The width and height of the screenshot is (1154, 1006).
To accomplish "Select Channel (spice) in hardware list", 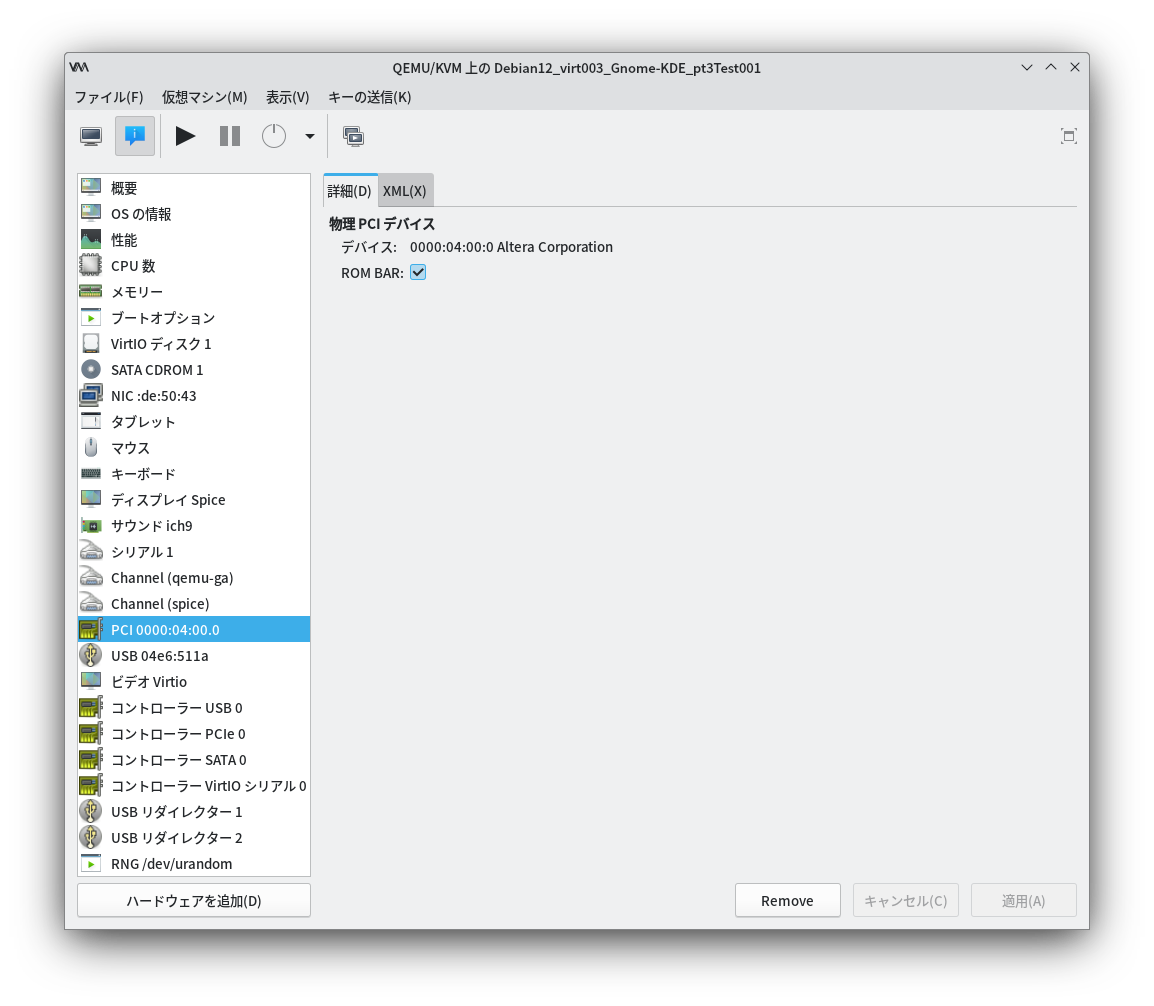I will (x=194, y=603).
